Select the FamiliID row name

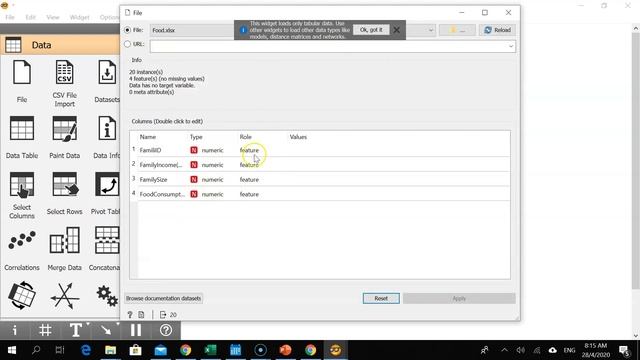[150, 150]
